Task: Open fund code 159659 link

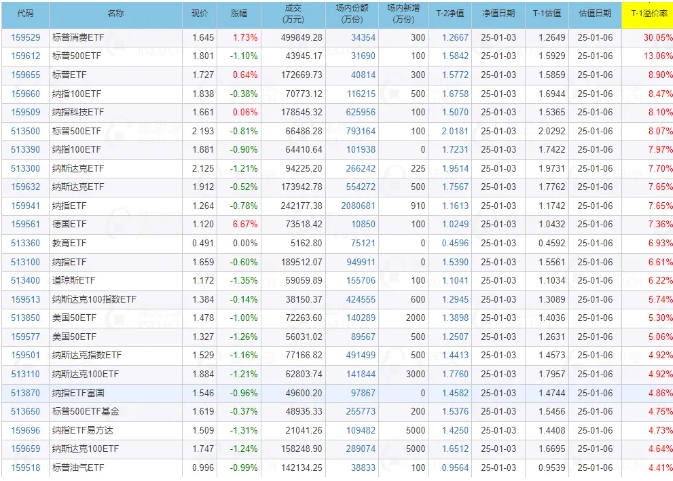Action: [x=25, y=449]
